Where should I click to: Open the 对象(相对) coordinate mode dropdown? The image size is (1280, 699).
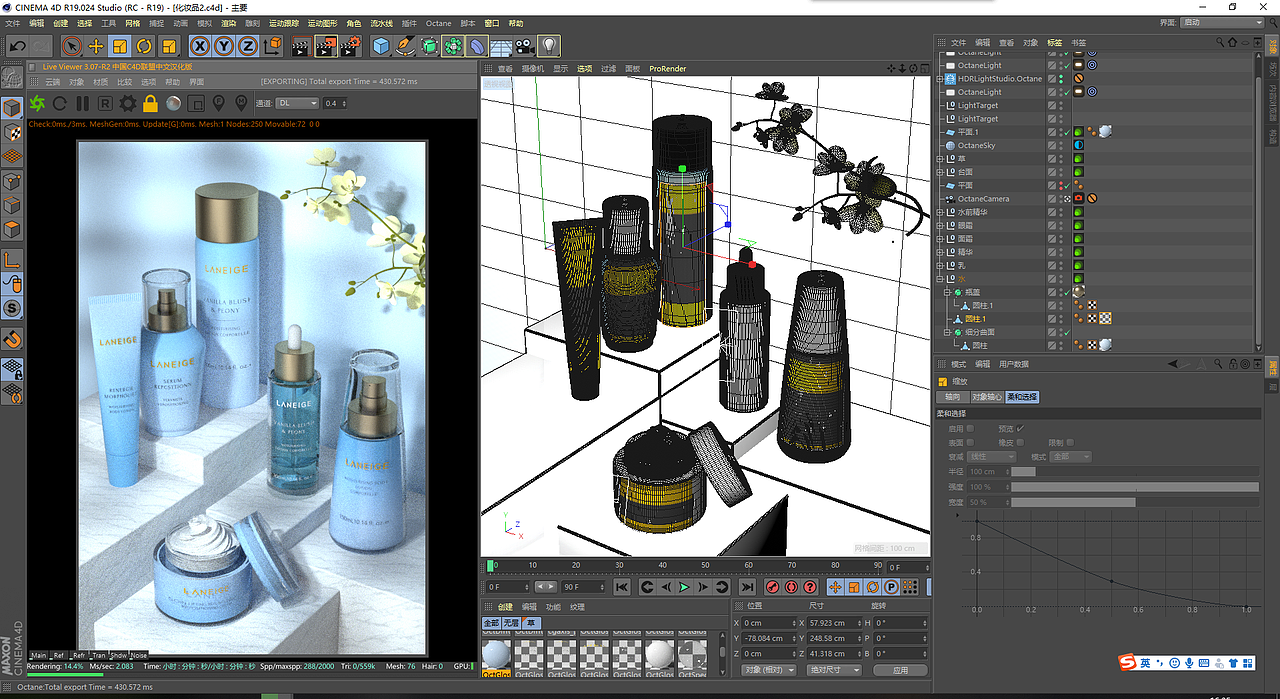click(768, 670)
